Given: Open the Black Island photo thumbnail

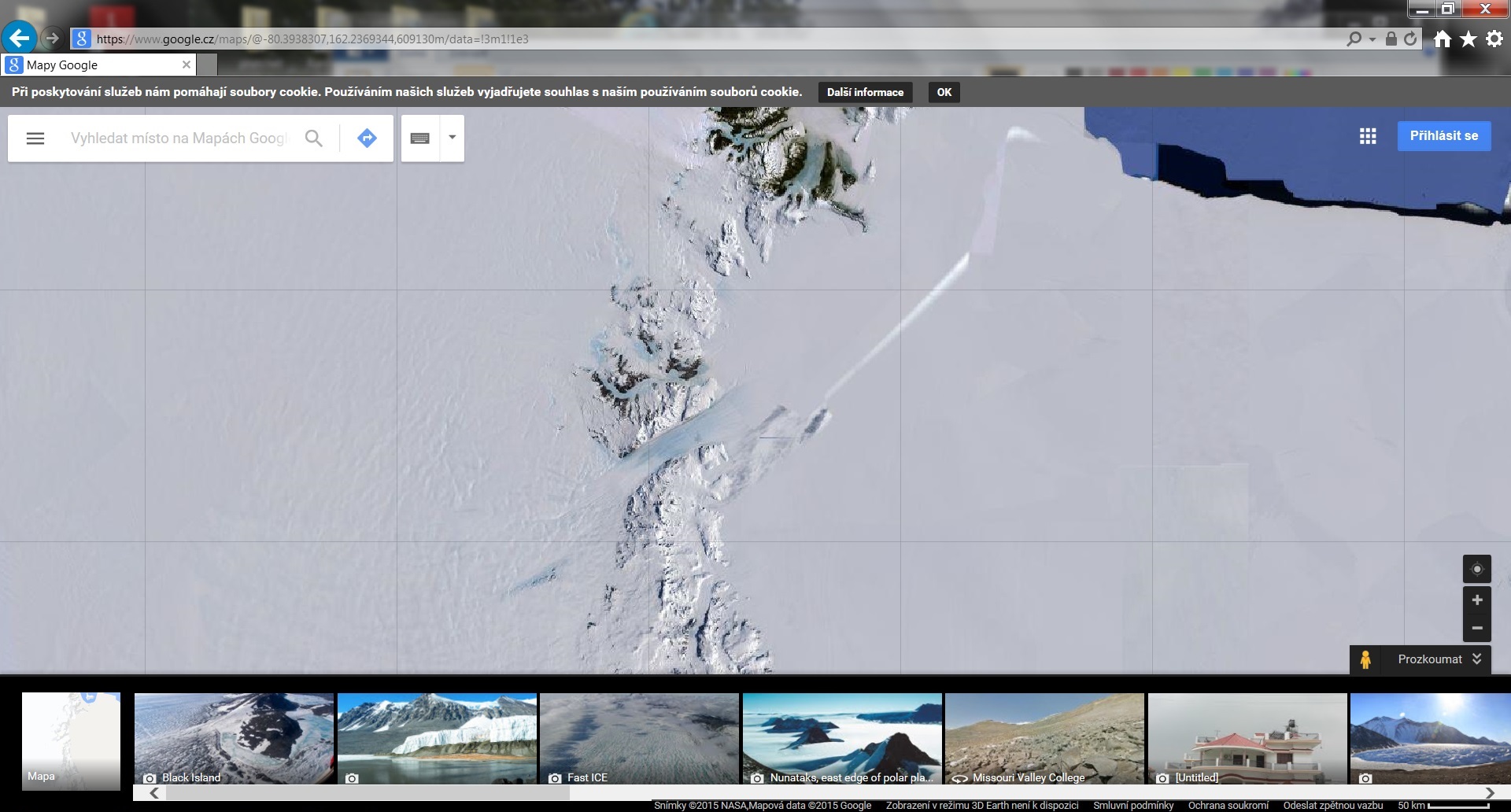Looking at the screenshot, I should [234, 738].
